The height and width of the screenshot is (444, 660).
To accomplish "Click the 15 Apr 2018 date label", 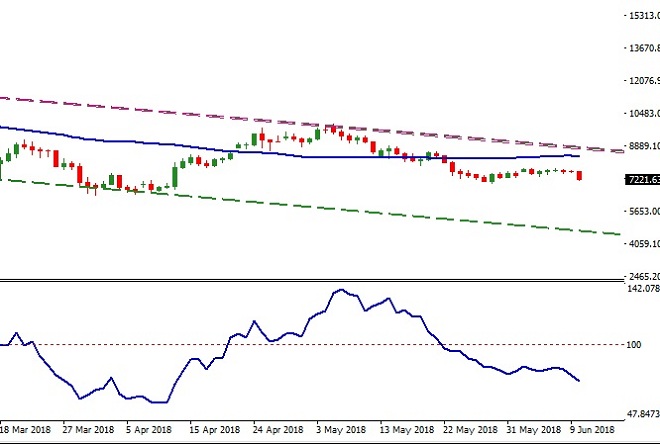I will click(214, 430).
